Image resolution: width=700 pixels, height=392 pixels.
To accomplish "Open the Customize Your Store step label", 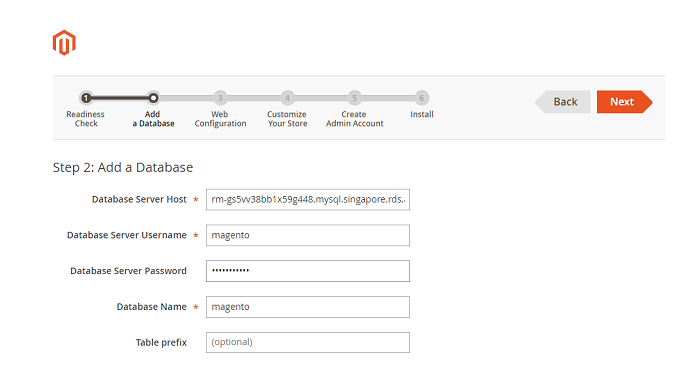I will pyautogui.click(x=288, y=119).
